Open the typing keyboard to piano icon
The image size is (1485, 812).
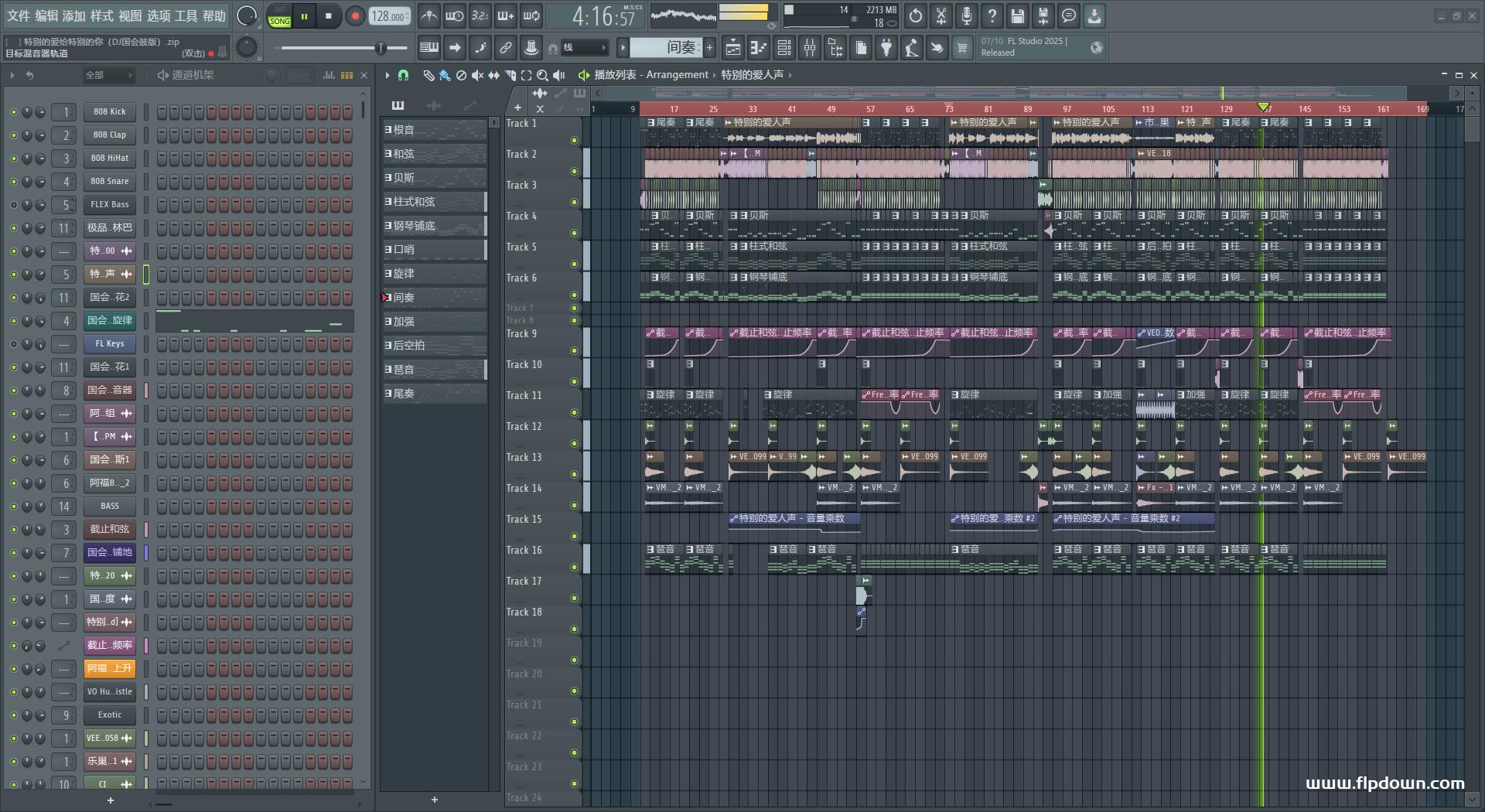[x=428, y=48]
